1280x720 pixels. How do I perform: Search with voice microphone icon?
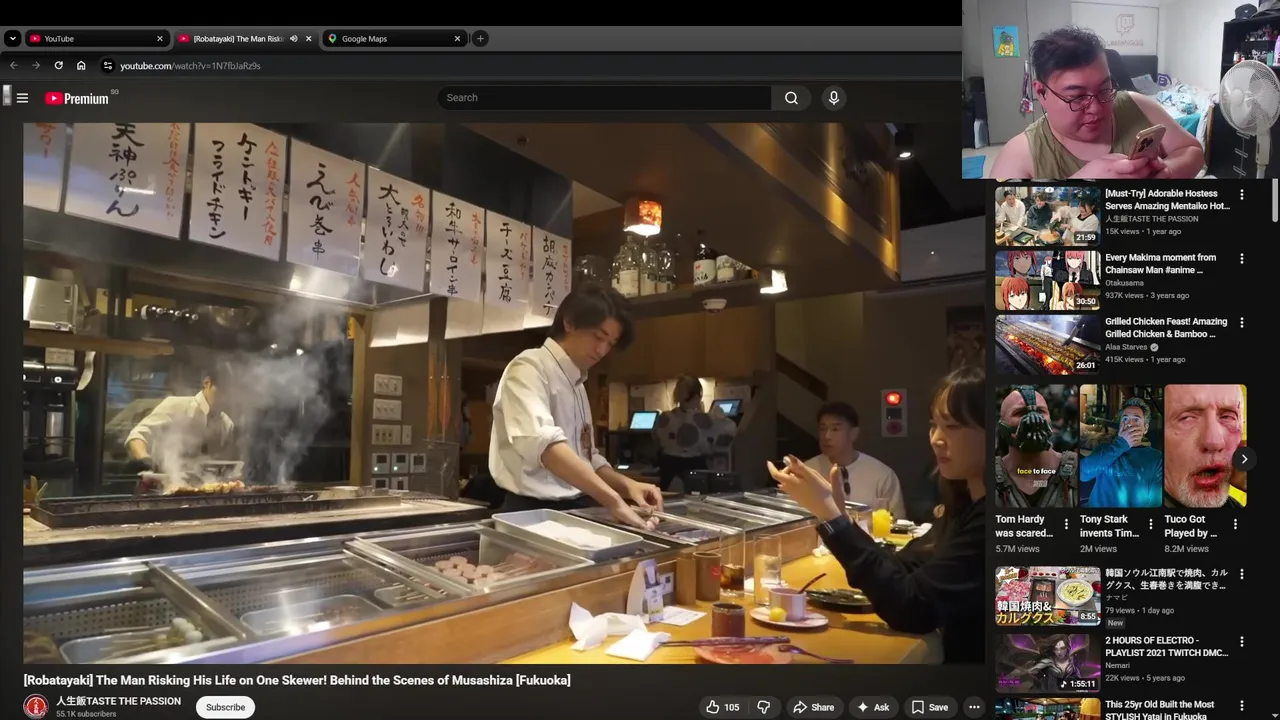click(833, 98)
